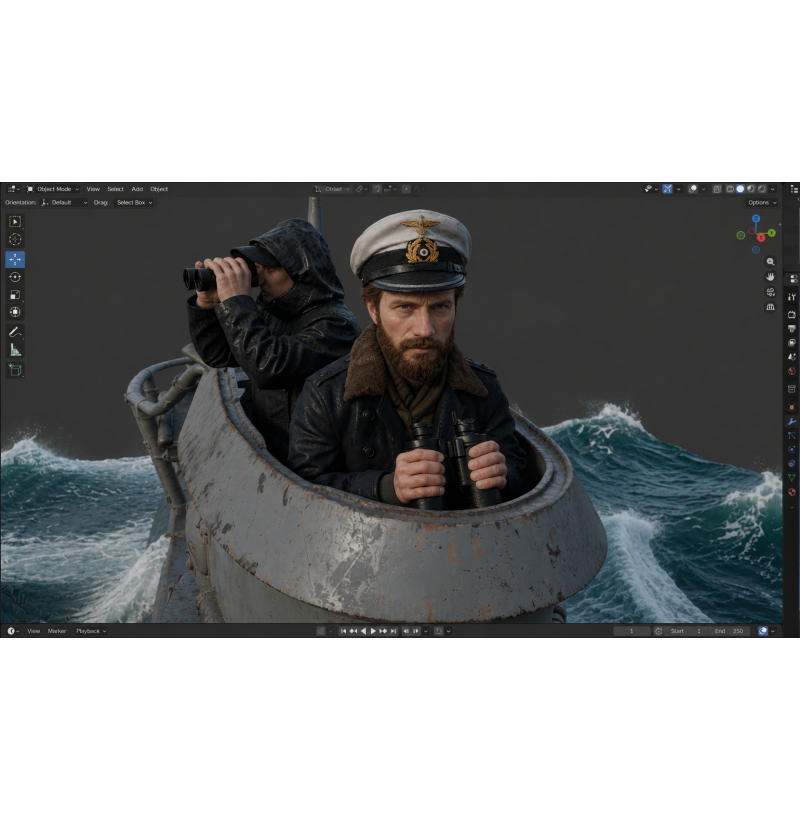Viewport: 800px width, 820px height.
Task: Click the Y axis on navigation gizmo
Action: pos(771,233)
